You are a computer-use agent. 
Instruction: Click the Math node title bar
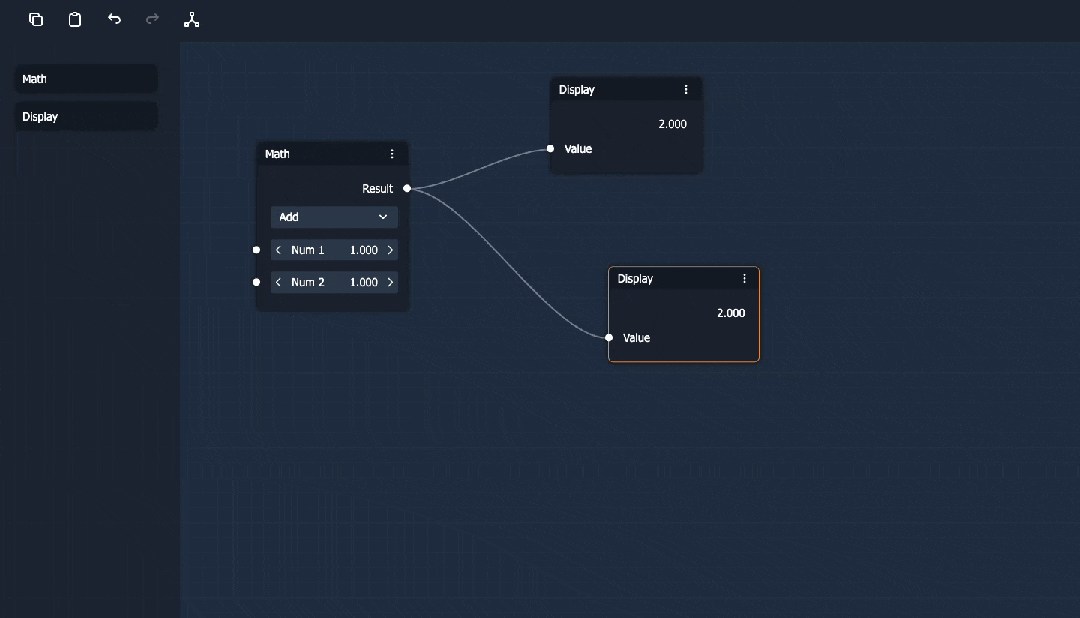coord(332,154)
